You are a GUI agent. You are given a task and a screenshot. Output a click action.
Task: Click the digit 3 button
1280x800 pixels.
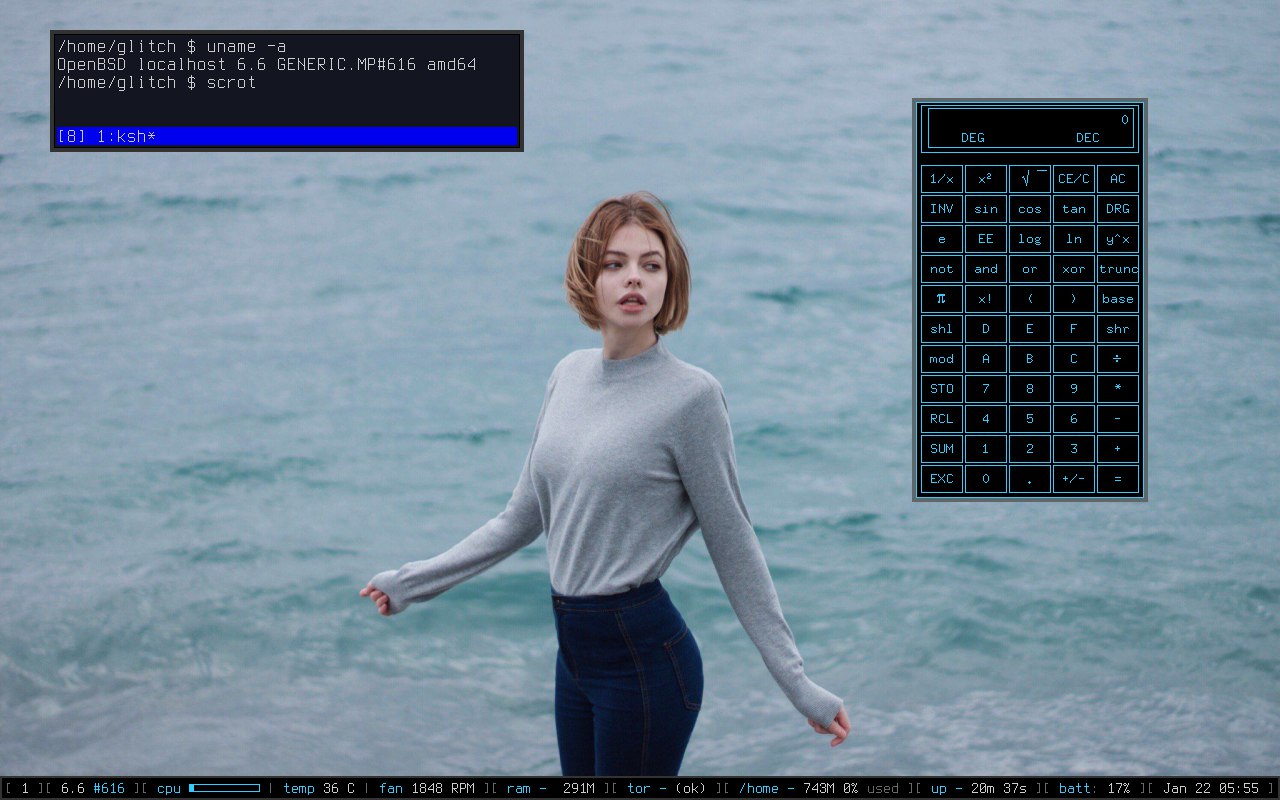tap(1074, 449)
